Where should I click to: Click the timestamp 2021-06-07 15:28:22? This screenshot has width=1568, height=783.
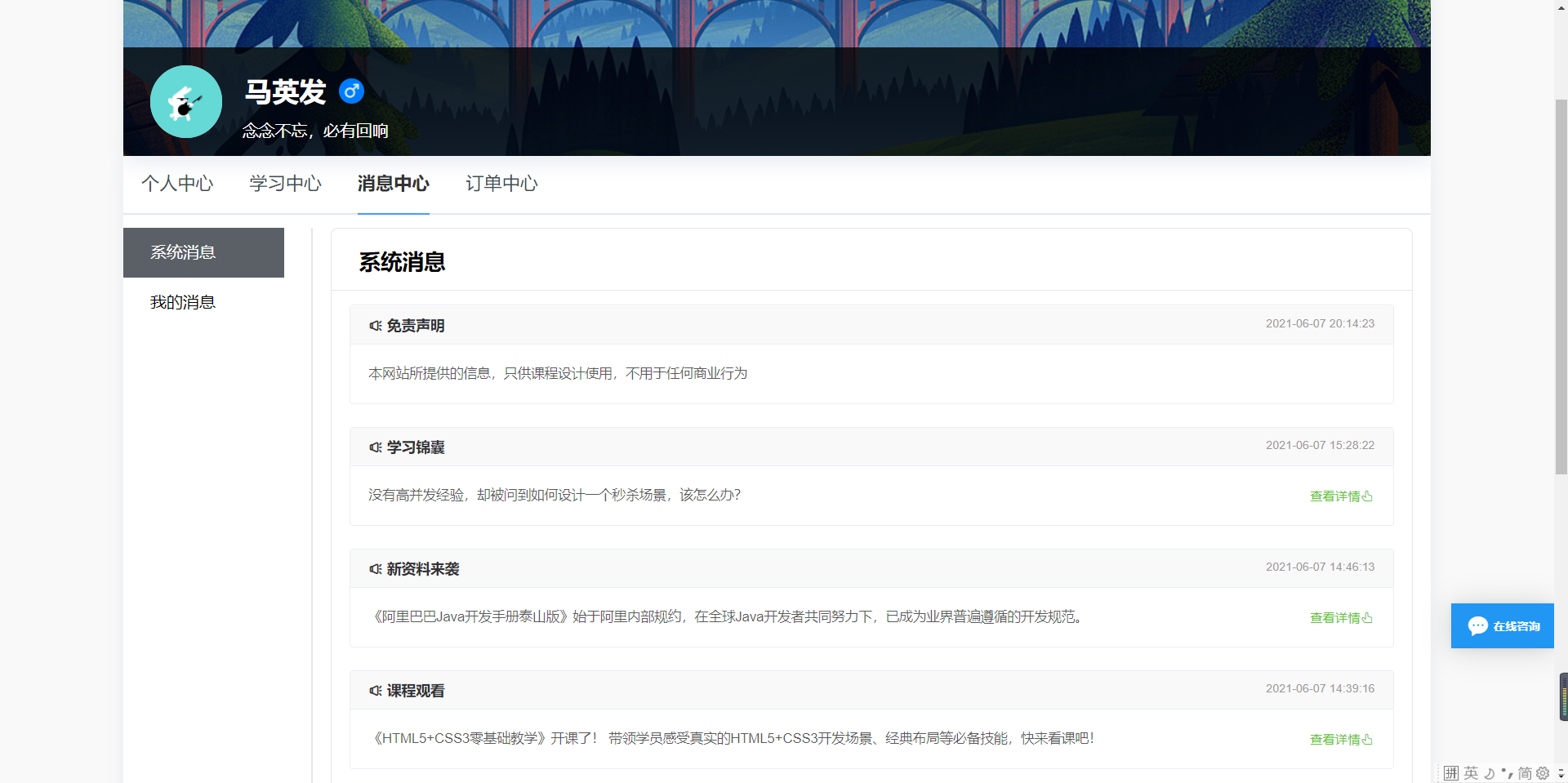click(x=1320, y=446)
